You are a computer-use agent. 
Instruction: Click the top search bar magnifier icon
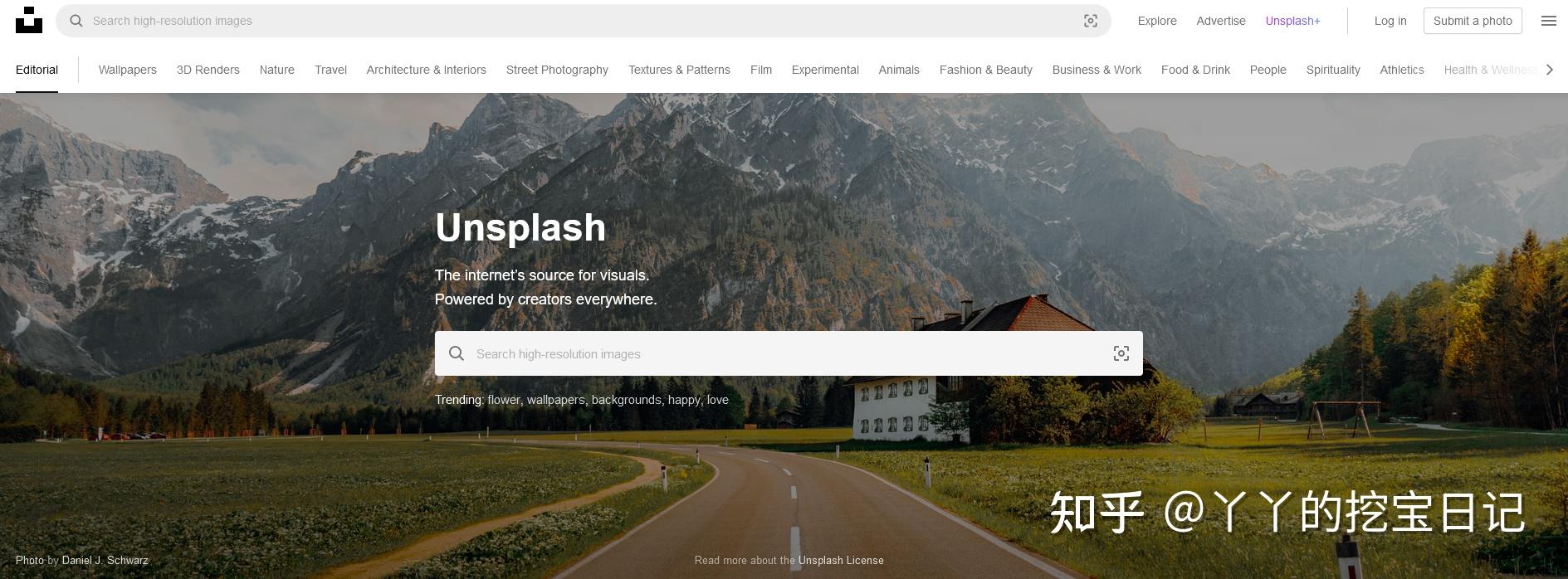76,21
